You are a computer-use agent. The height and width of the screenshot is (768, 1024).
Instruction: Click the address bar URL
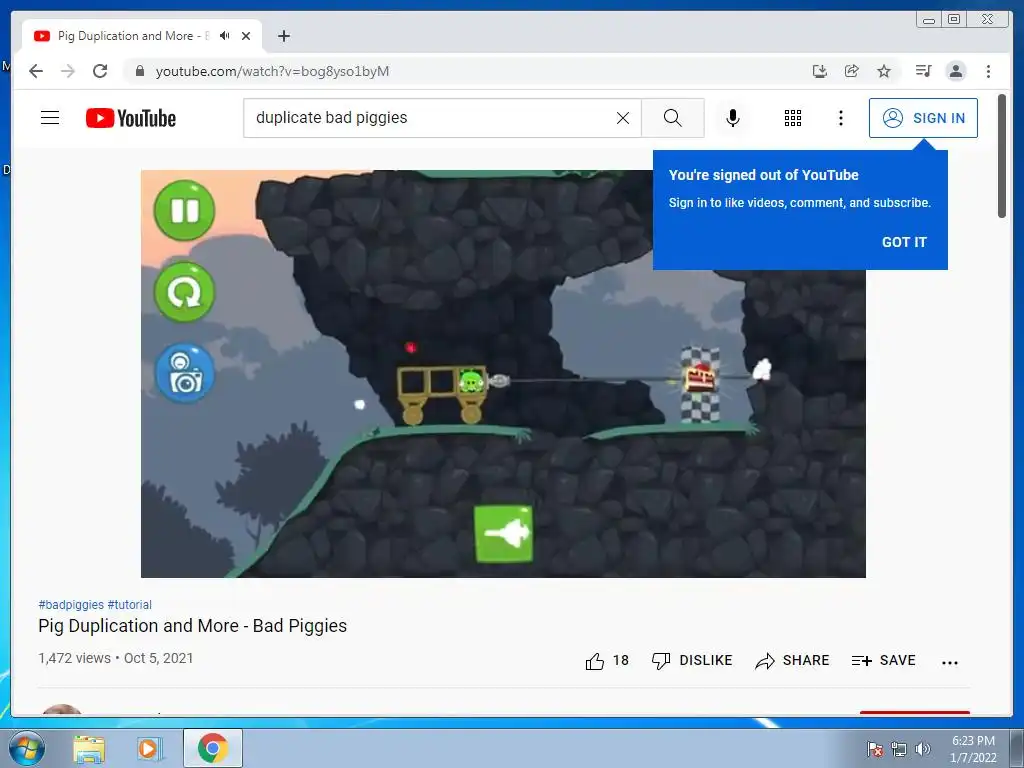pyautogui.click(x=272, y=71)
